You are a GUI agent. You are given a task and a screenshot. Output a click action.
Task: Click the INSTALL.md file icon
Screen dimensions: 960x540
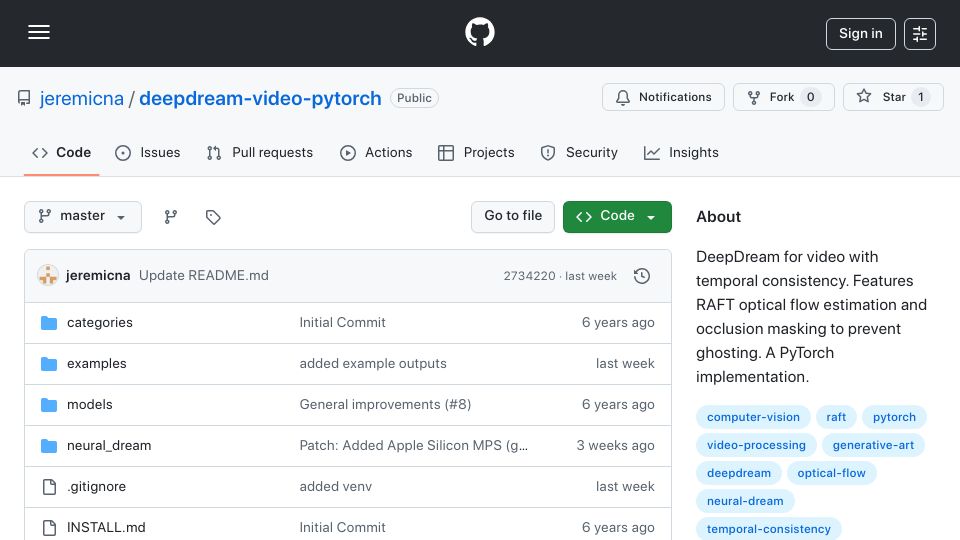click(49, 528)
